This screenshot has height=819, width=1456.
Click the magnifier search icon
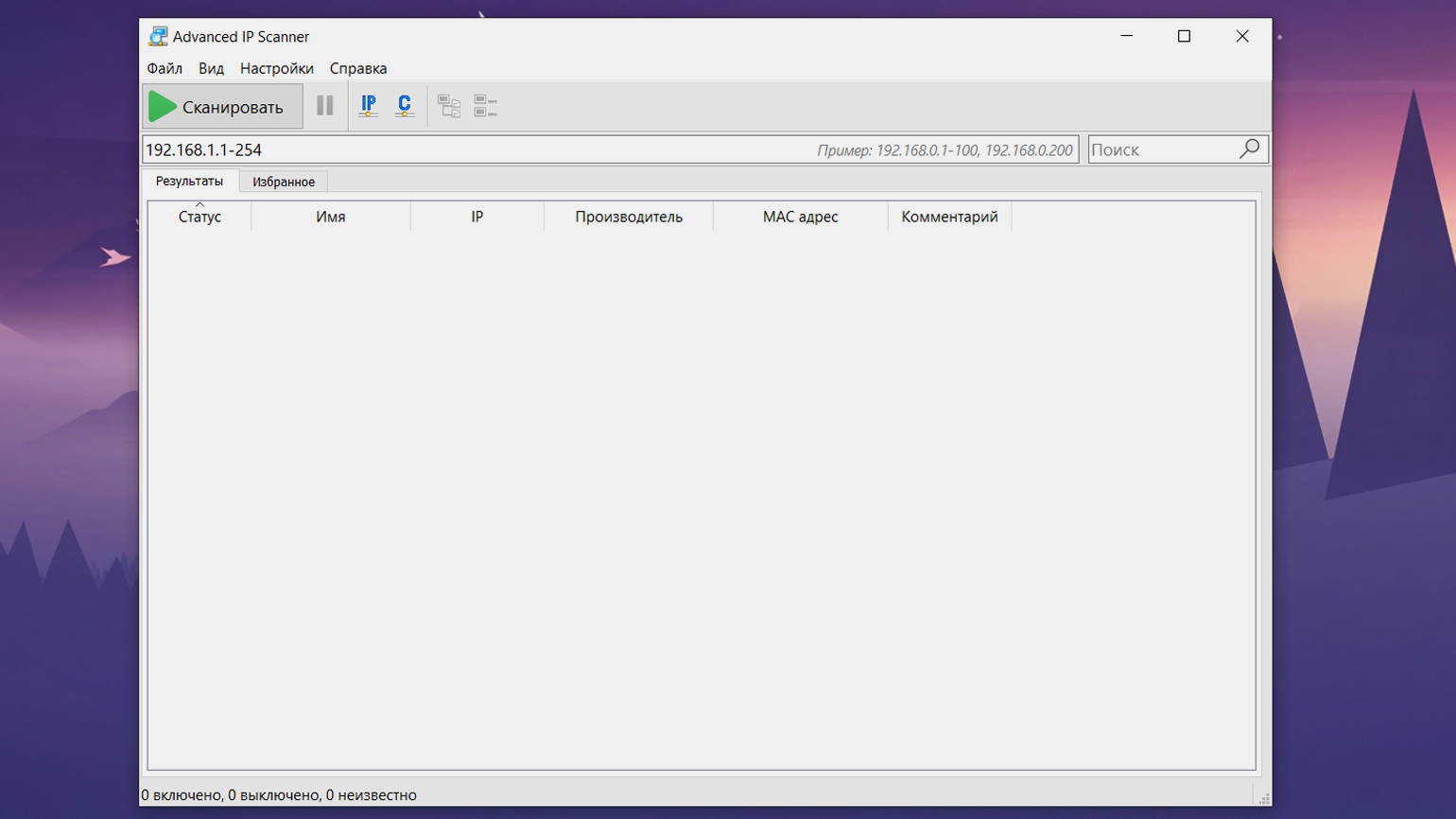coord(1250,148)
